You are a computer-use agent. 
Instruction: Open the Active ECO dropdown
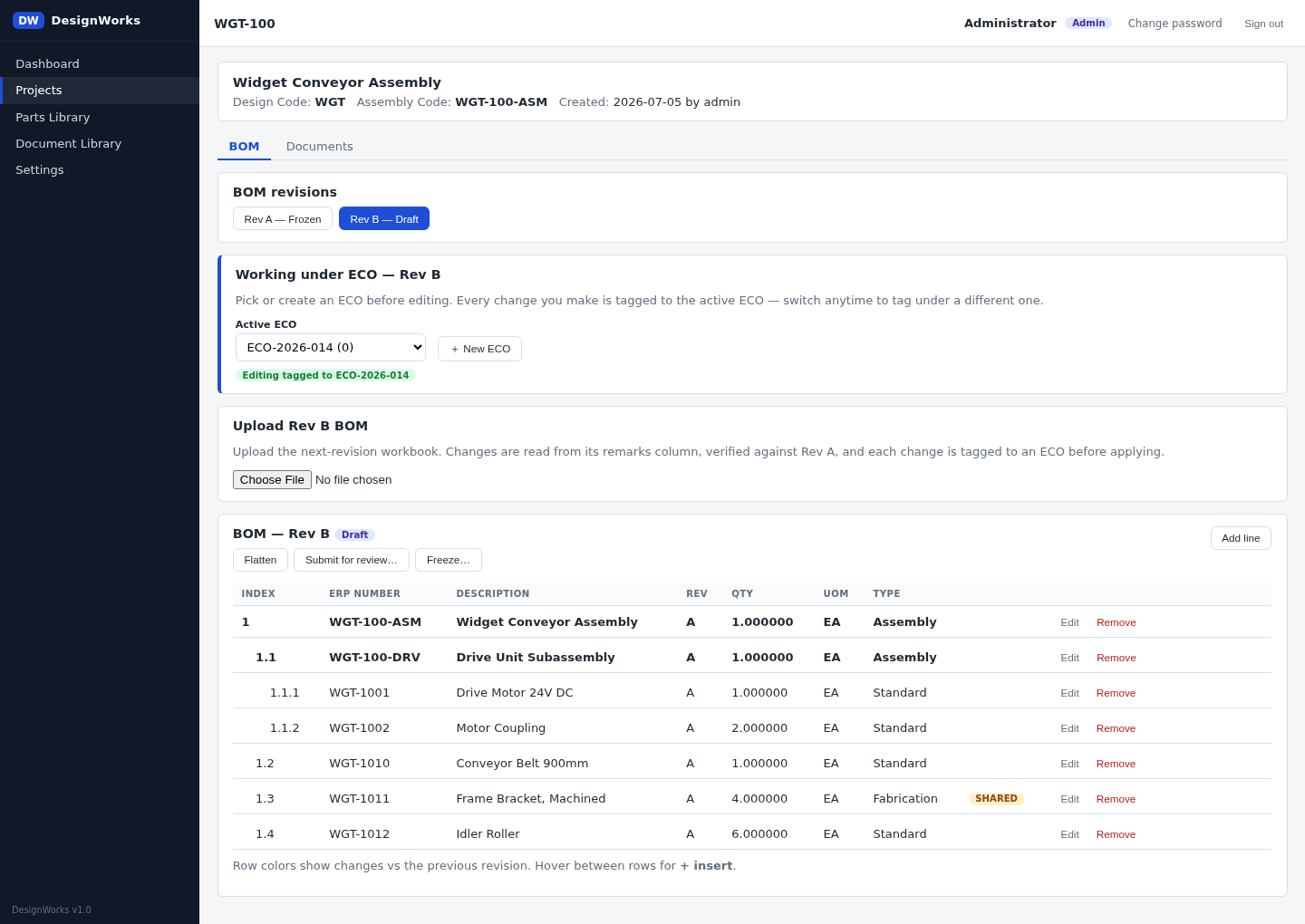pyautogui.click(x=331, y=348)
